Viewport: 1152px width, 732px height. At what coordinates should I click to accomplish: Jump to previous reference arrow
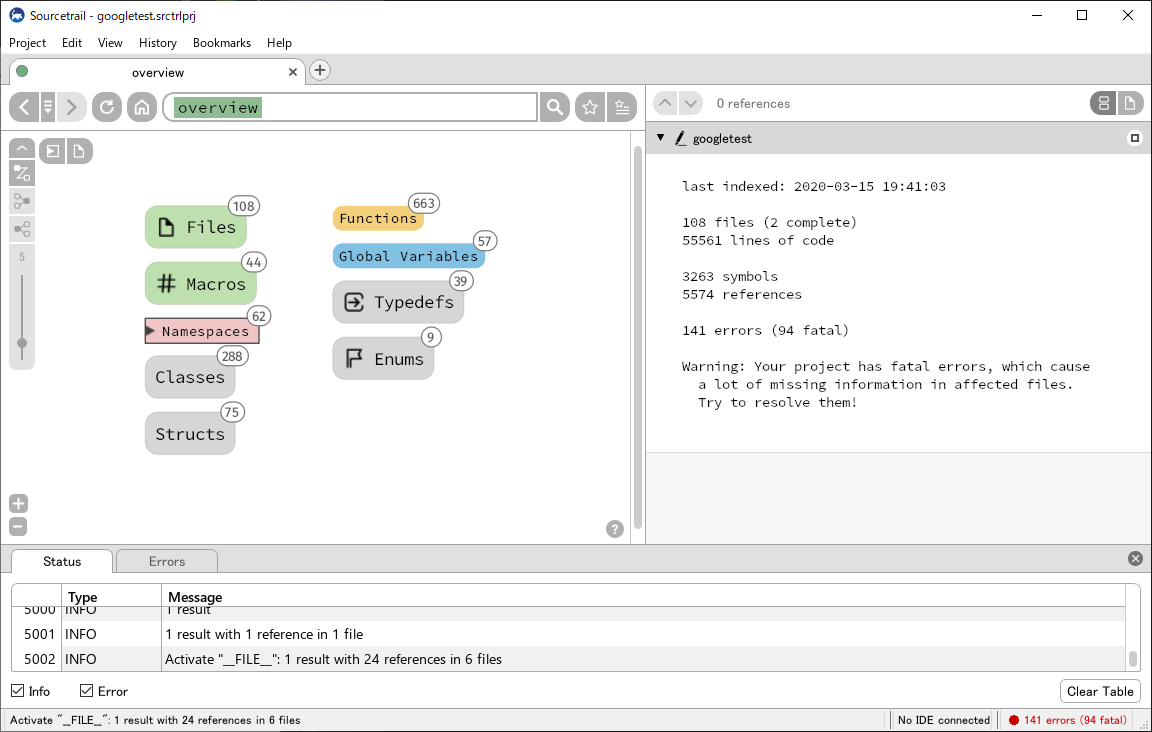click(665, 103)
